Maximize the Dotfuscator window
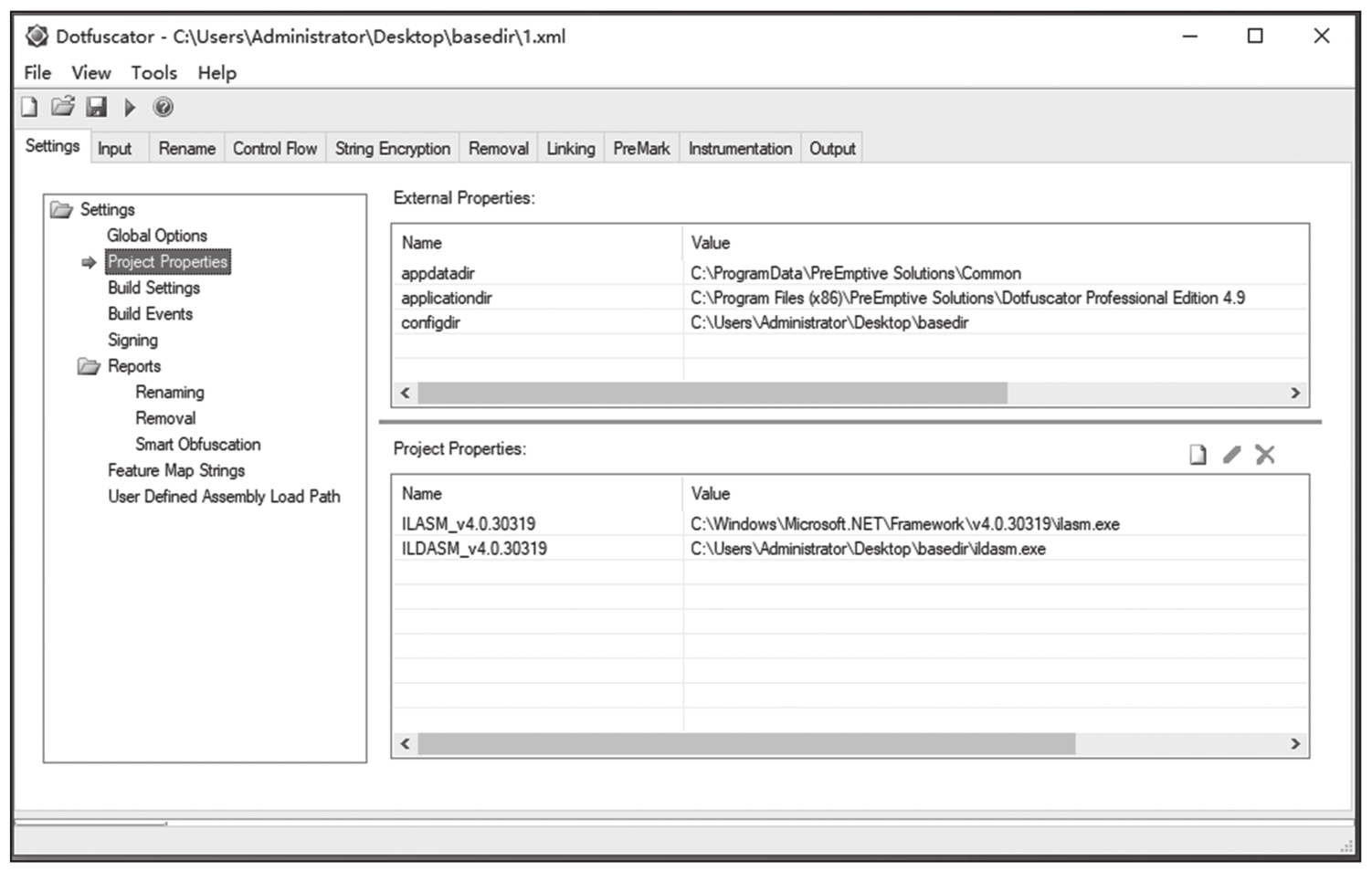The height and width of the screenshot is (872, 1372). click(1255, 37)
